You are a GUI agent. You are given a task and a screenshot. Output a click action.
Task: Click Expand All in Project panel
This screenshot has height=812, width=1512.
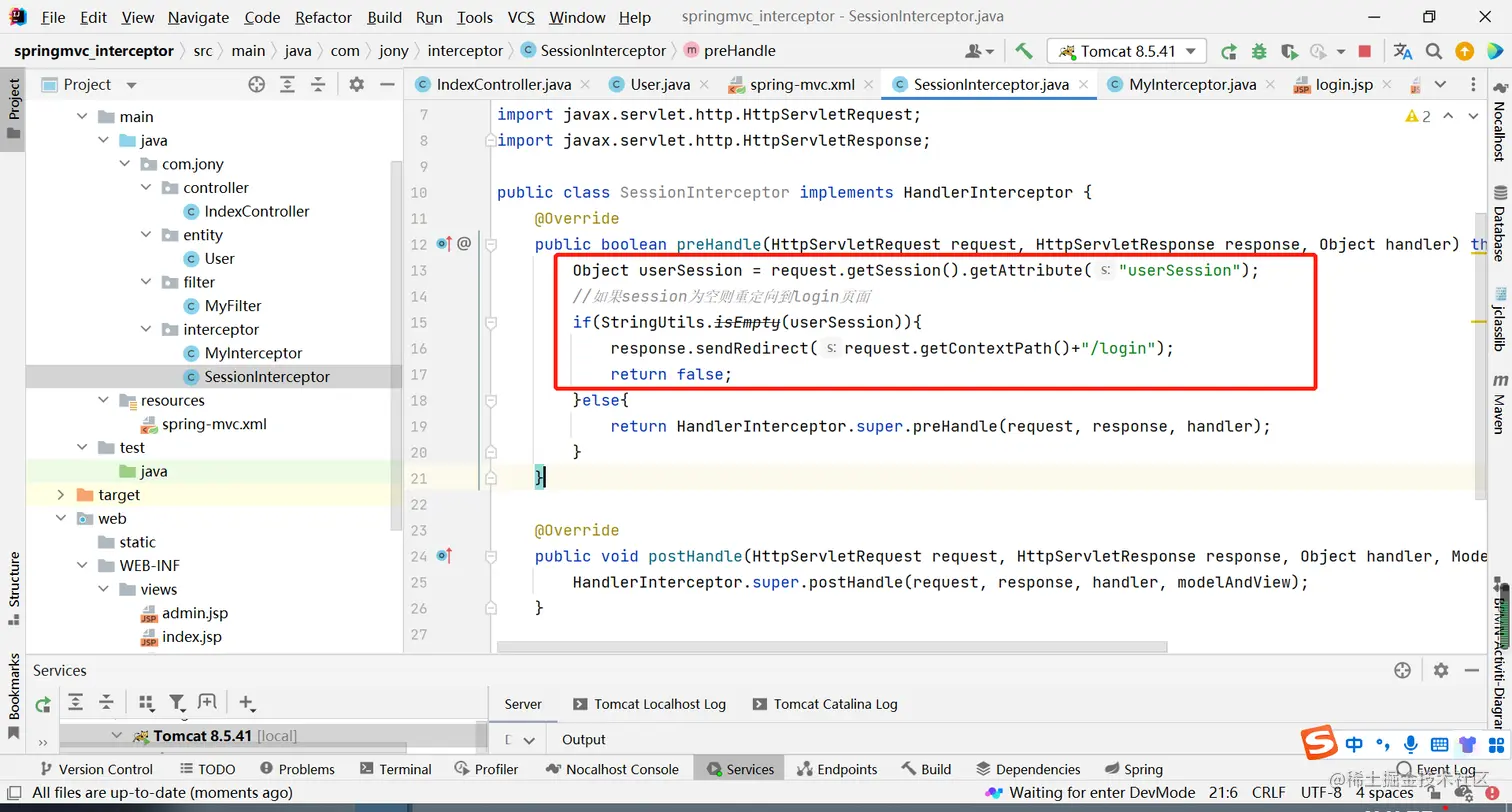coord(287,85)
